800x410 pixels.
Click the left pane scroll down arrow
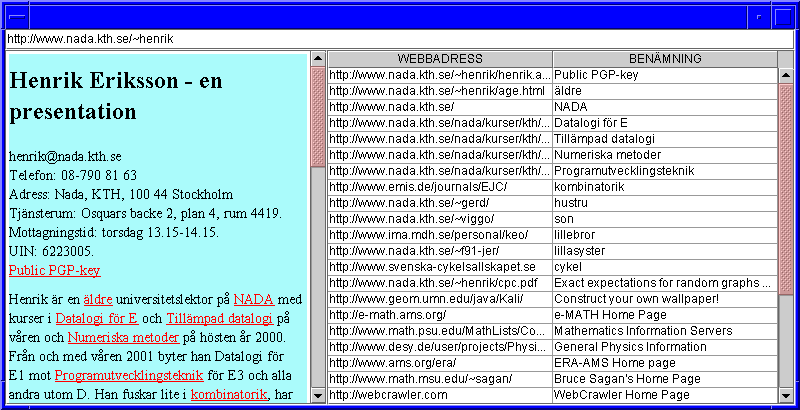pyautogui.click(x=318, y=395)
